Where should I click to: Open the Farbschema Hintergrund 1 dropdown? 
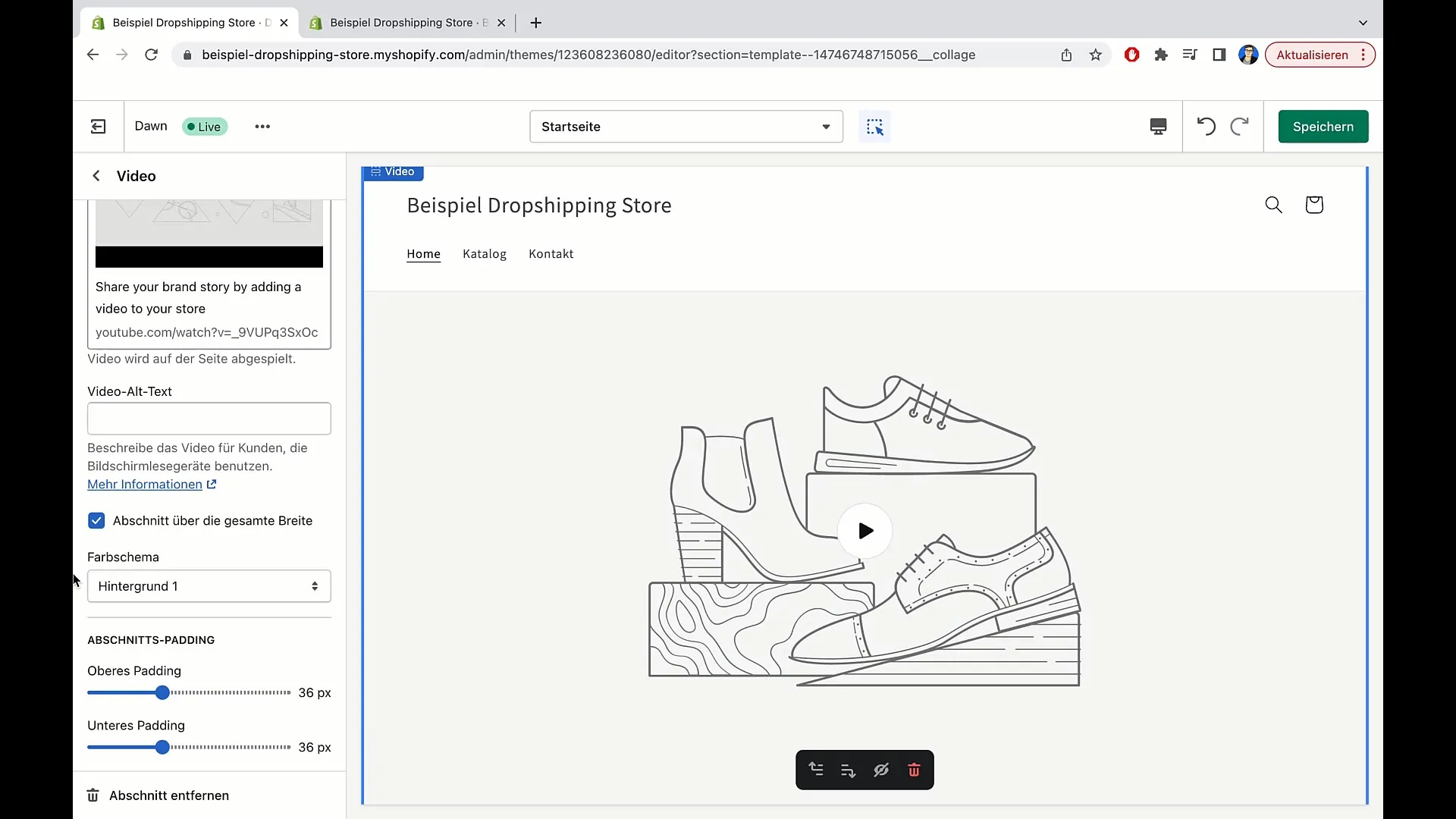coord(209,586)
